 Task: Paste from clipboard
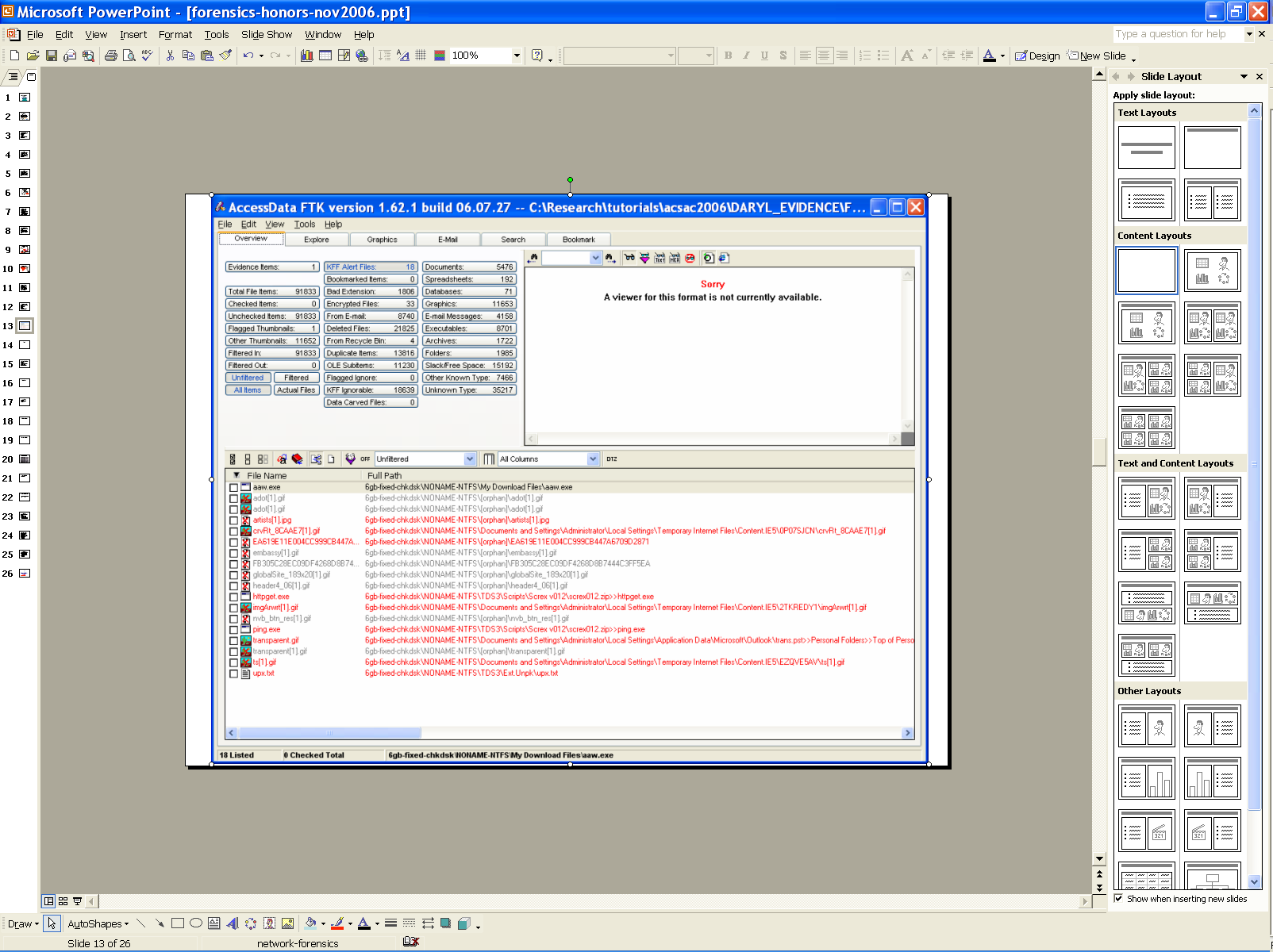(207, 56)
